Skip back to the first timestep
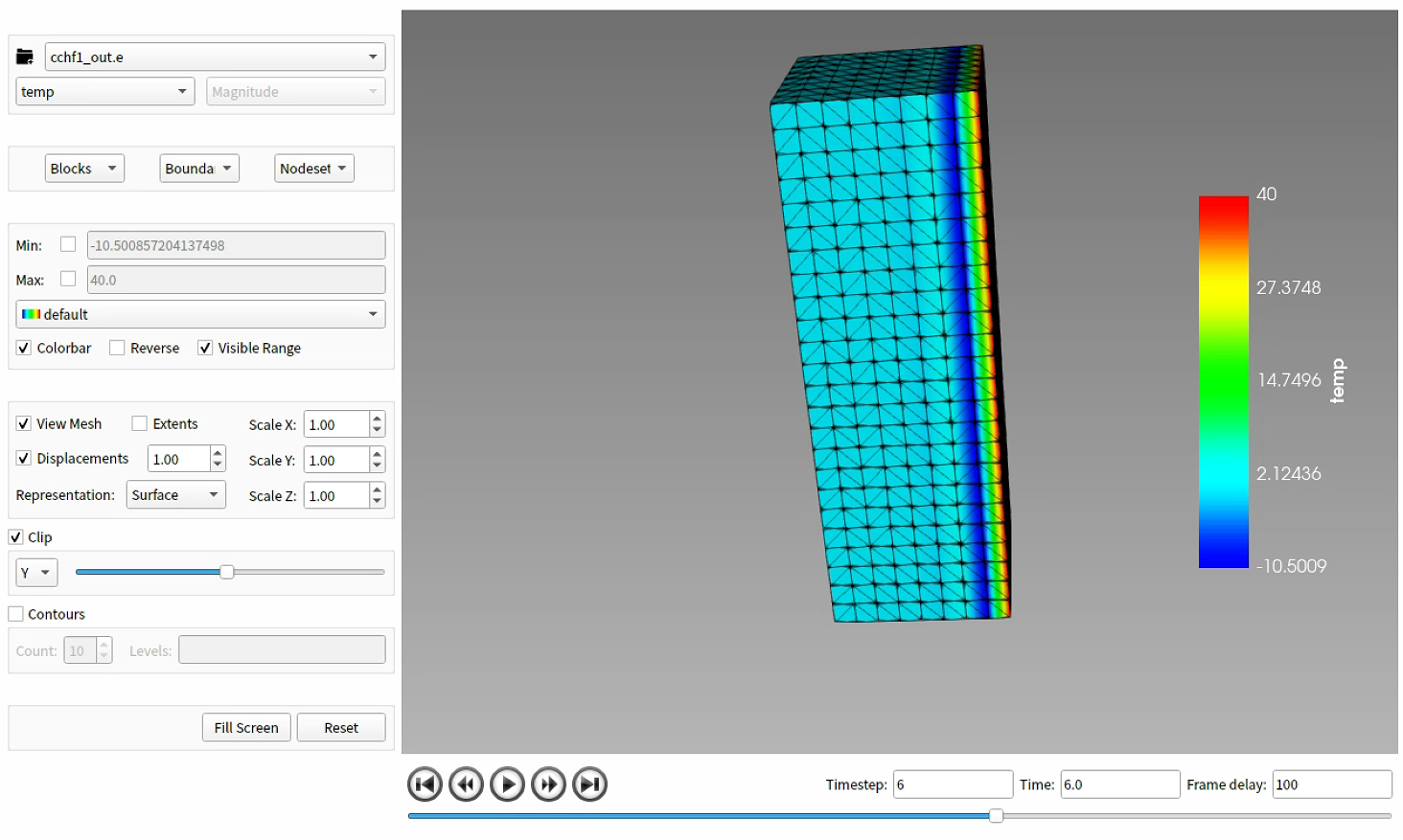This screenshot has height=840, width=1403. point(425,783)
